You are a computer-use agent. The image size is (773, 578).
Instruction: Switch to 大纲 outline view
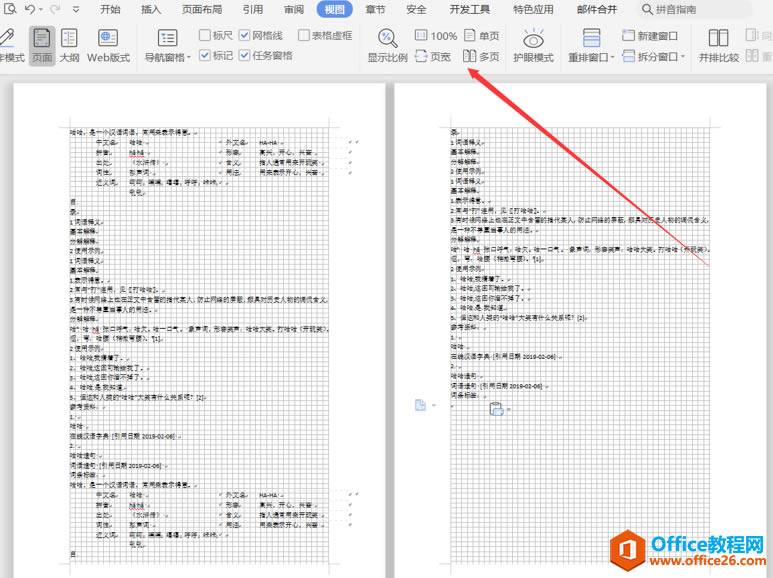click(x=69, y=45)
